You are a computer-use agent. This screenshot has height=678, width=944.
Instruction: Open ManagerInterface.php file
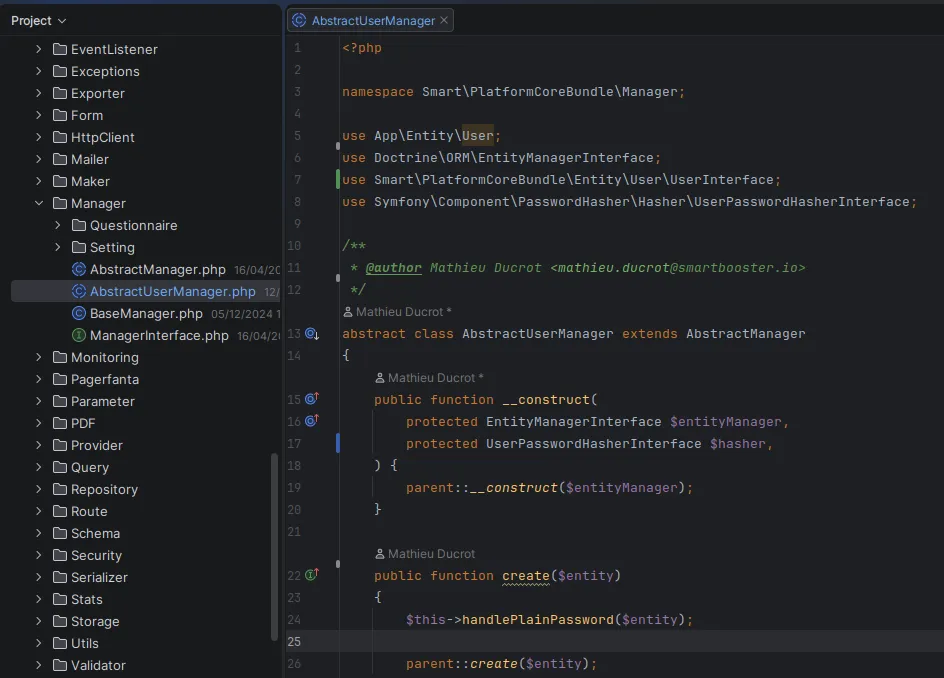click(x=159, y=335)
